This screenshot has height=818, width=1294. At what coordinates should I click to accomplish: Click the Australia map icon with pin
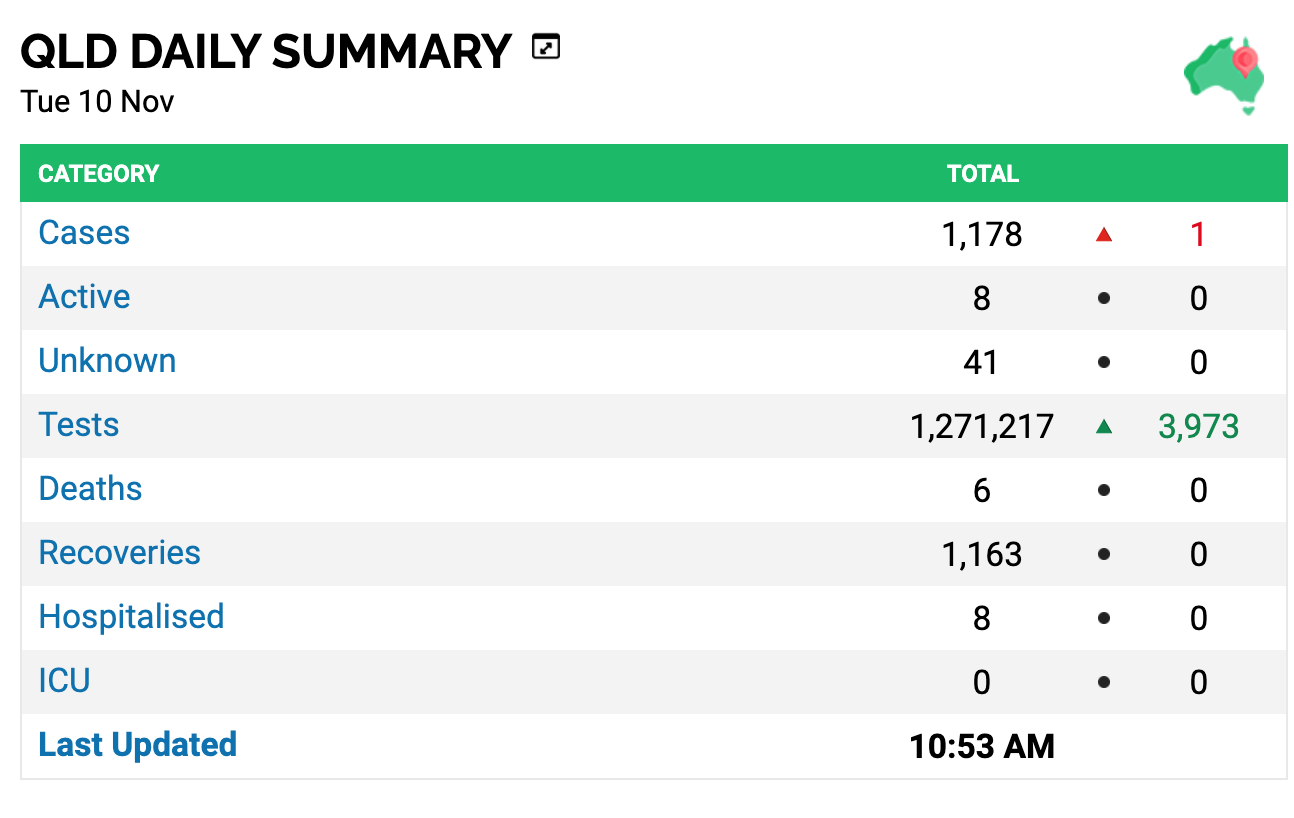click(x=1225, y=76)
